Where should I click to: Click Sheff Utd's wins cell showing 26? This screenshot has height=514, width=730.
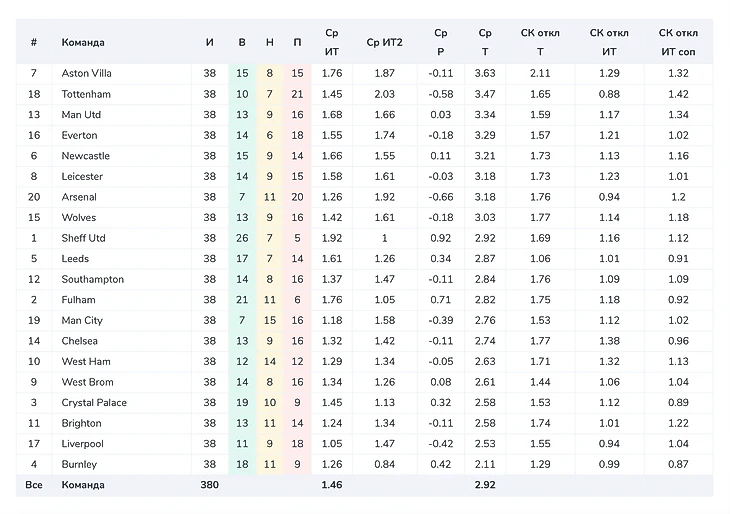point(242,238)
